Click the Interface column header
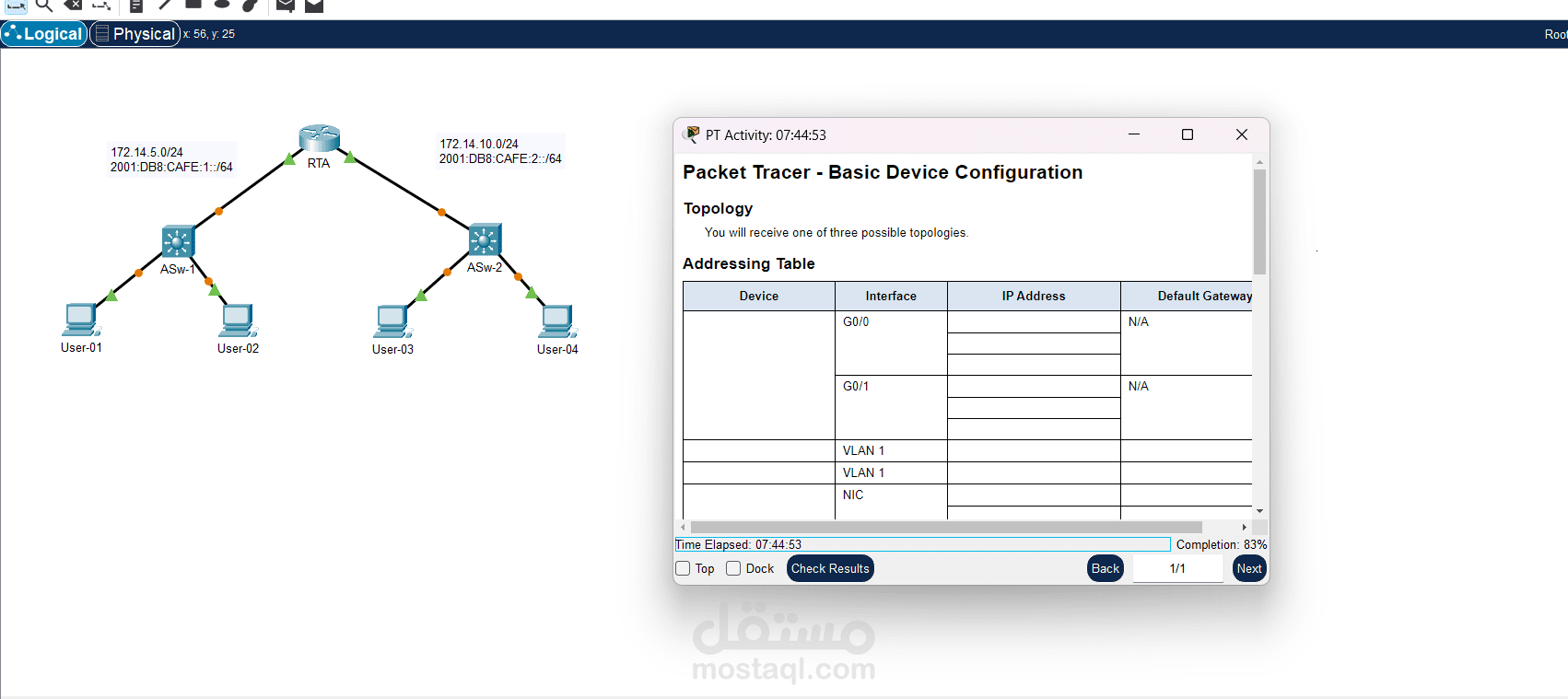 [891, 296]
